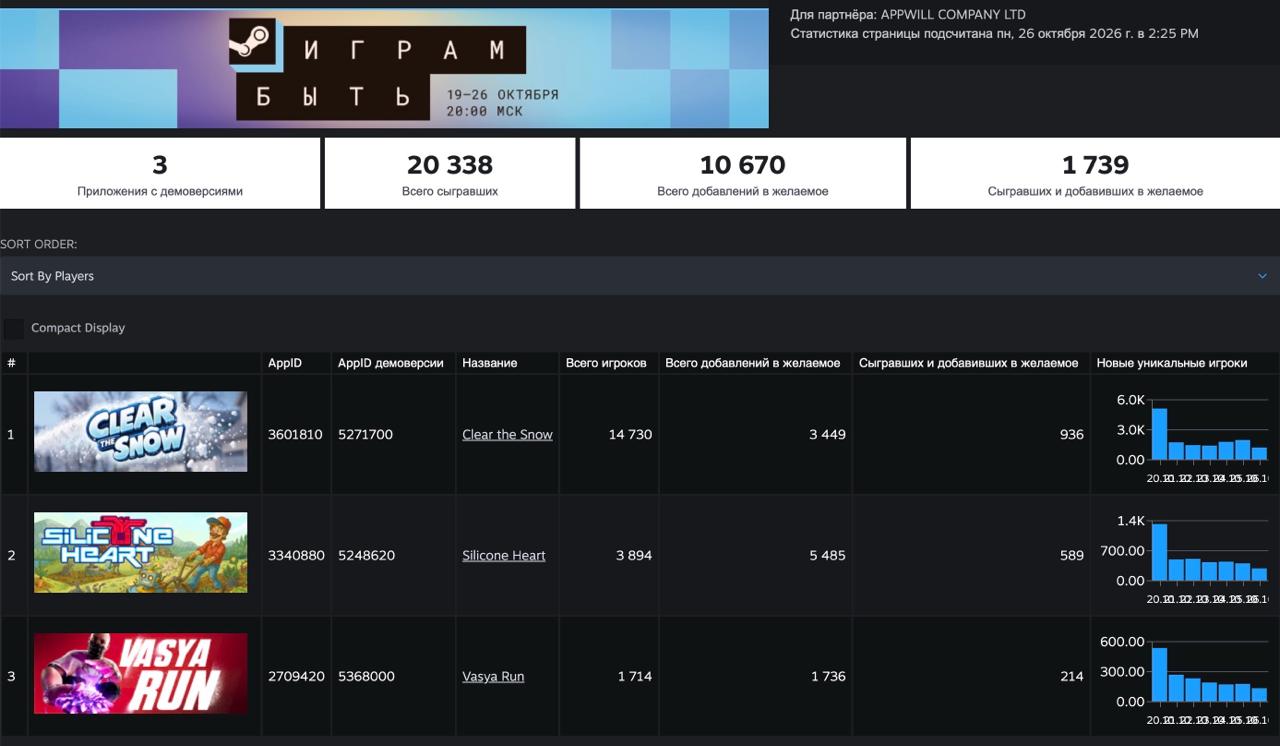Open the Sort By Players dropdown
The width and height of the screenshot is (1280, 746).
pyautogui.click(x=640, y=276)
